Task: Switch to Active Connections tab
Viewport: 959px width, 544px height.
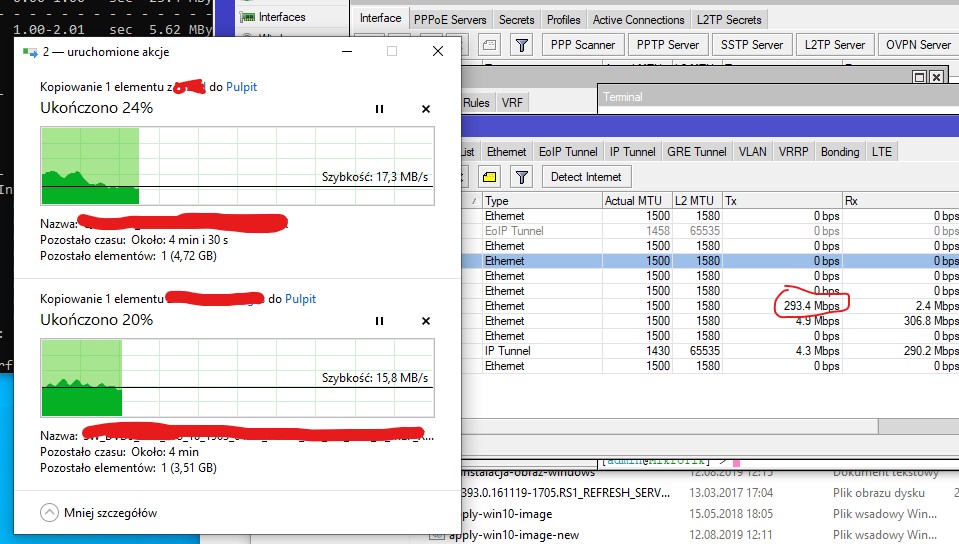Action: 639,20
